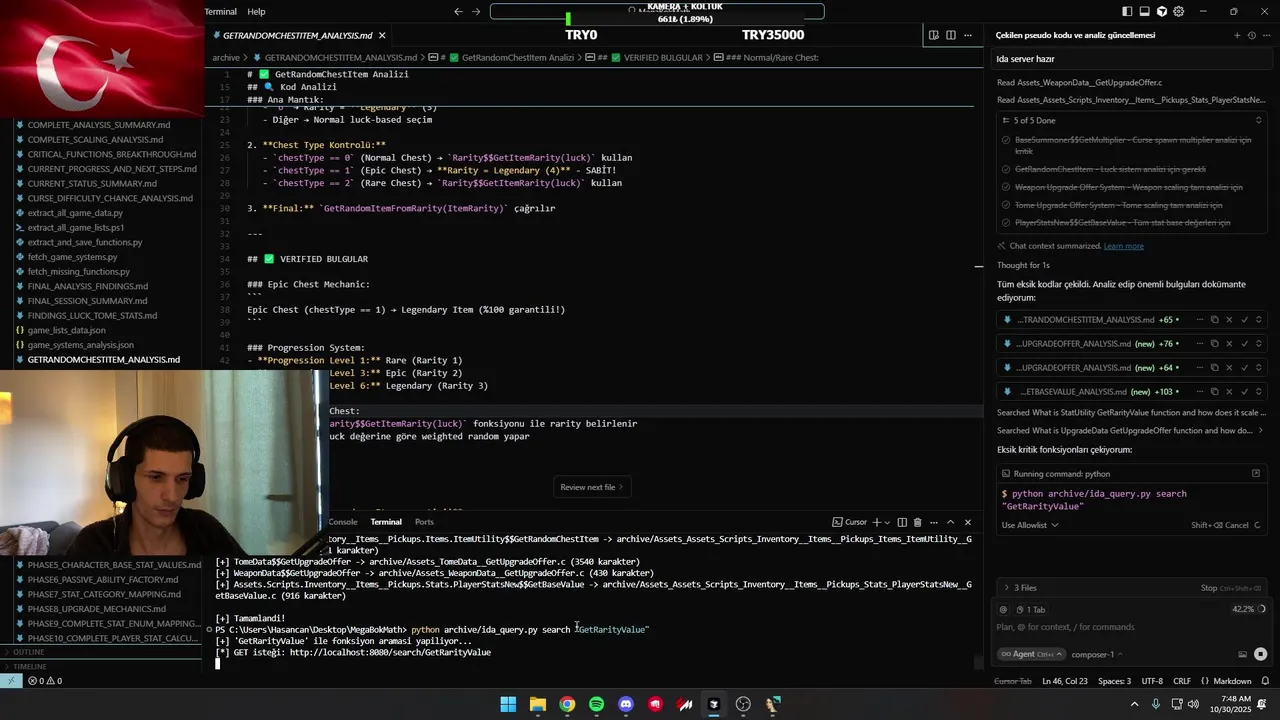Accept changes for TRANDOMCHESTITEM_ANALYSIS.md

point(1244,320)
